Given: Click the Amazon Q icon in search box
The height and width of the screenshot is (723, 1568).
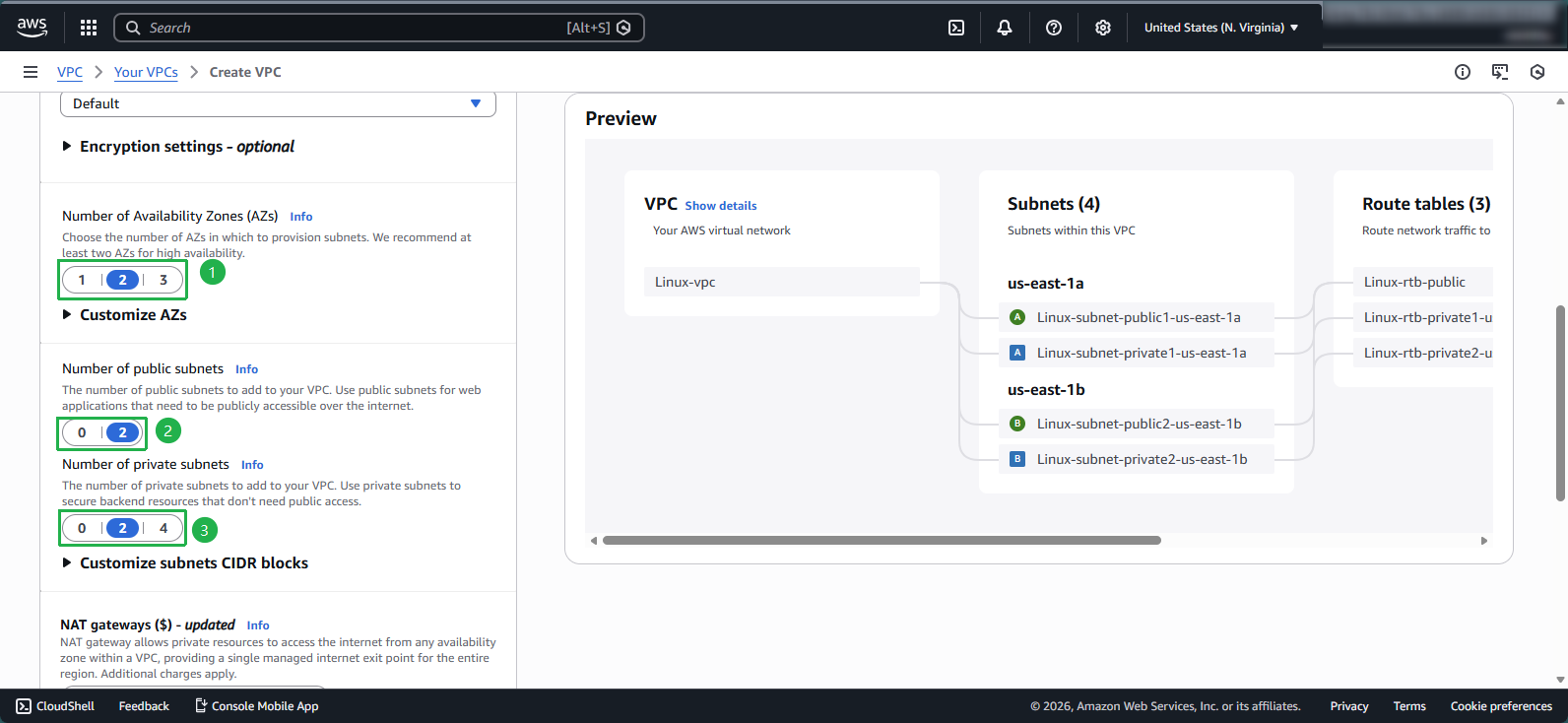Looking at the screenshot, I should point(623,28).
